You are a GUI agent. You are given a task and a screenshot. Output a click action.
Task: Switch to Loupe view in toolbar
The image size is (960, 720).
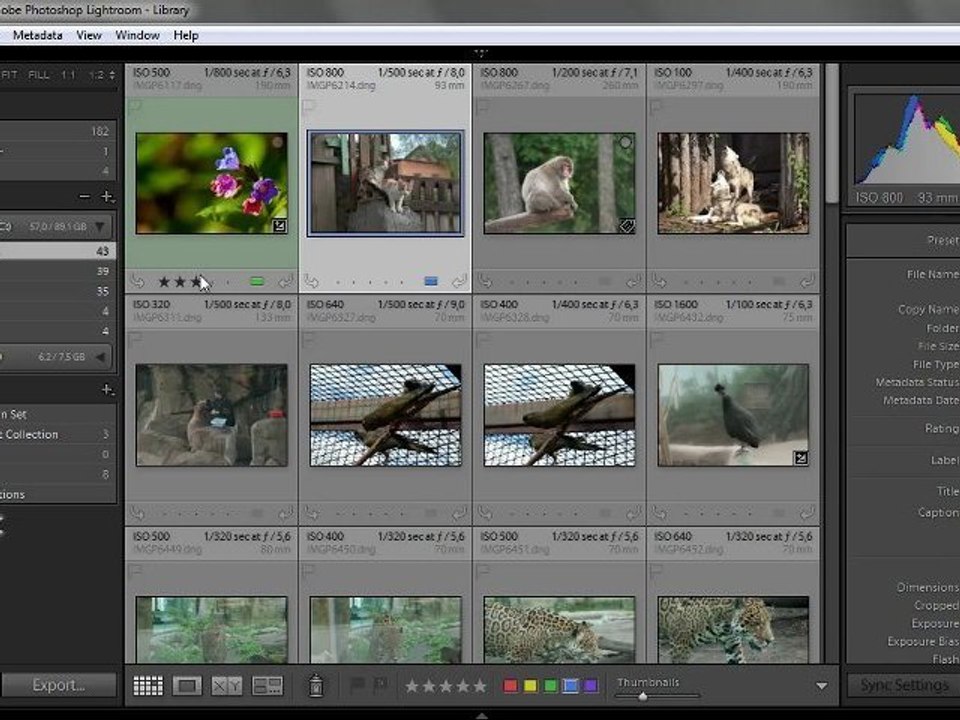point(187,686)
